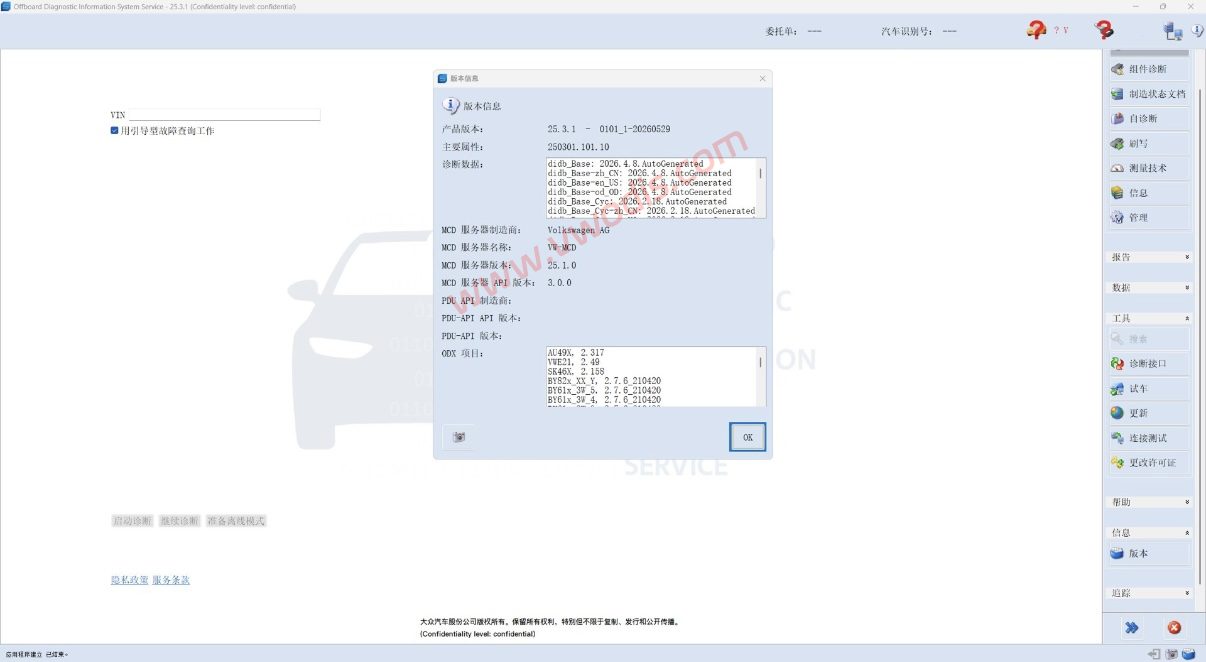Expand the 数据 (data) section
Screen dimensions: 1206x662
pyautogui.click(x=1151, y=287)
